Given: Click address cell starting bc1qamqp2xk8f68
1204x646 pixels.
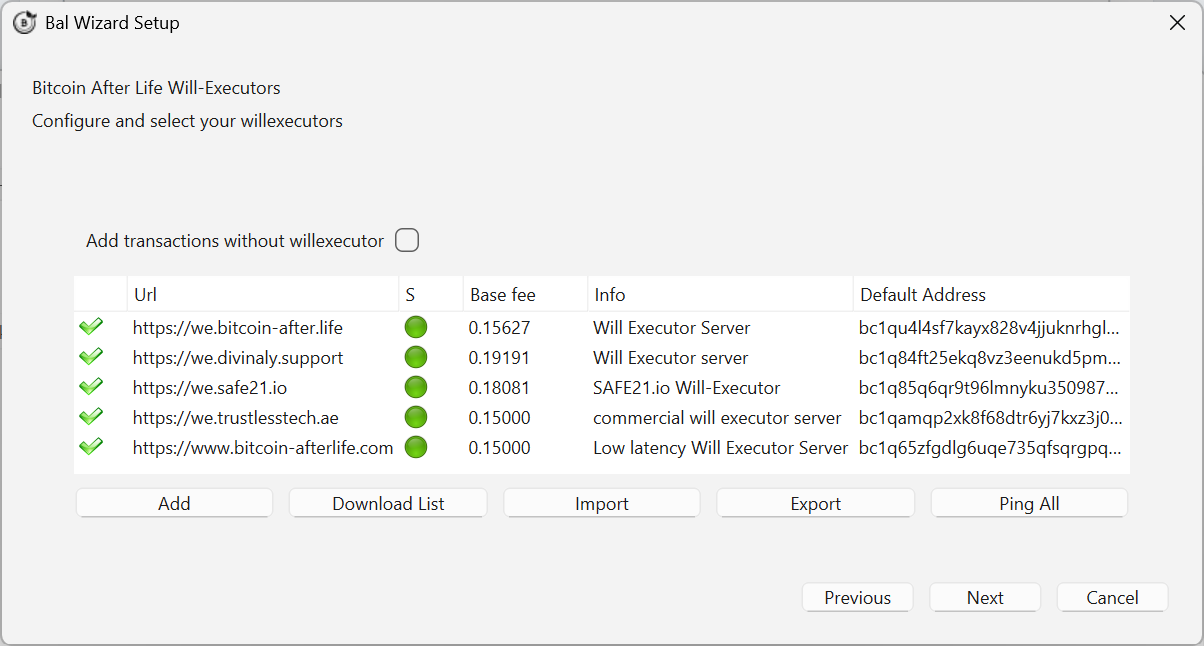Looking at the screenshot, I should pos(991,417).
